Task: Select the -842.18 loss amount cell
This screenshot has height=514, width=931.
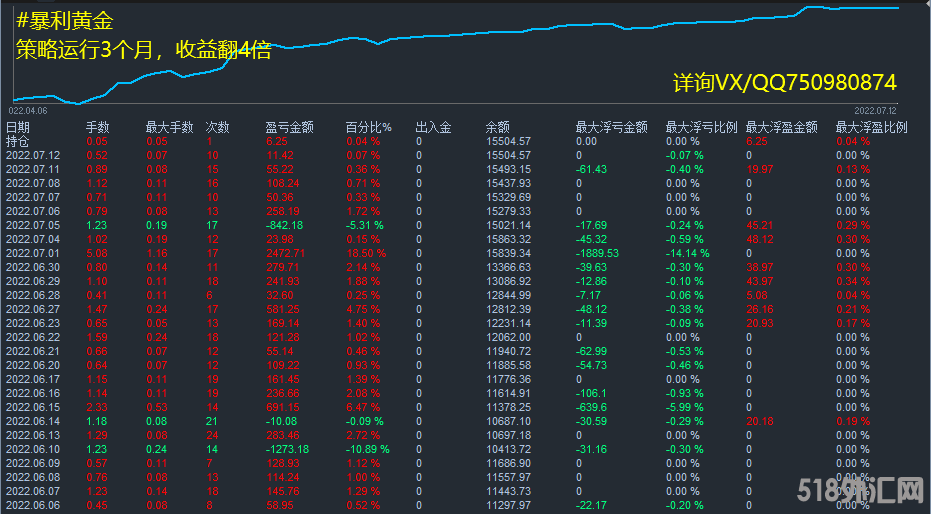Action: [286, 225]
